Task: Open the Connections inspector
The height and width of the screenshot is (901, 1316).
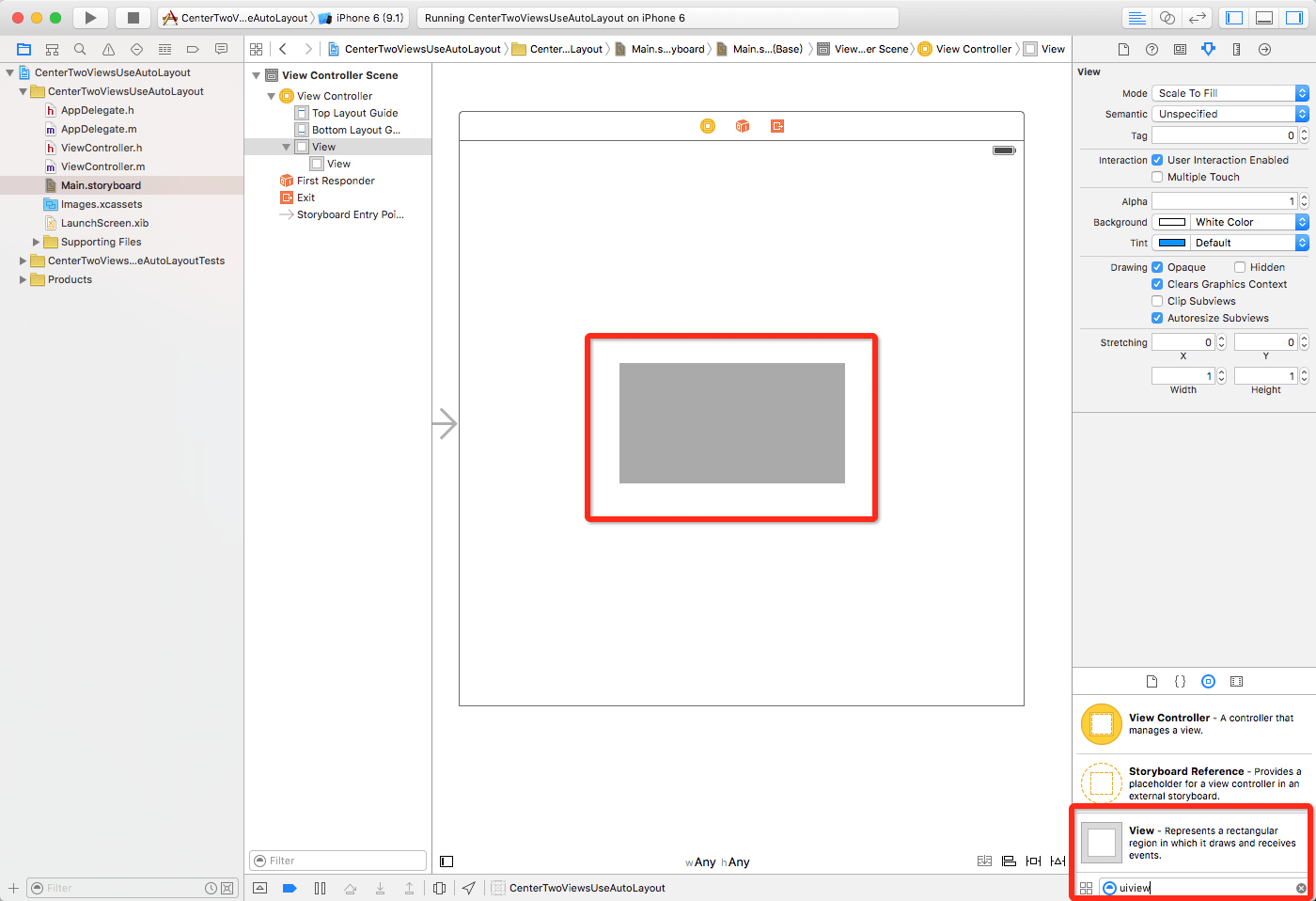Action: [x=1264, y=49]
